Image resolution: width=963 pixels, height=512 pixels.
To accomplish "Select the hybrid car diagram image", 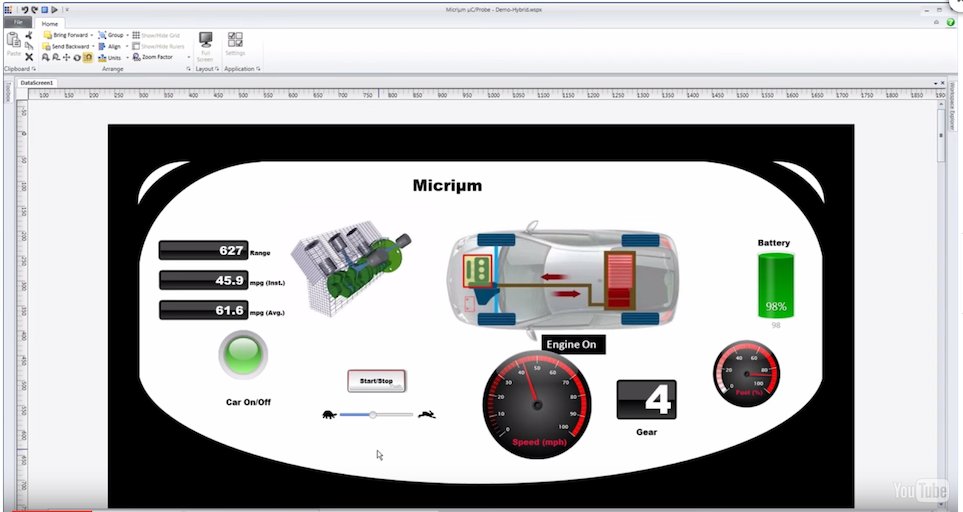I will [563, 279].
